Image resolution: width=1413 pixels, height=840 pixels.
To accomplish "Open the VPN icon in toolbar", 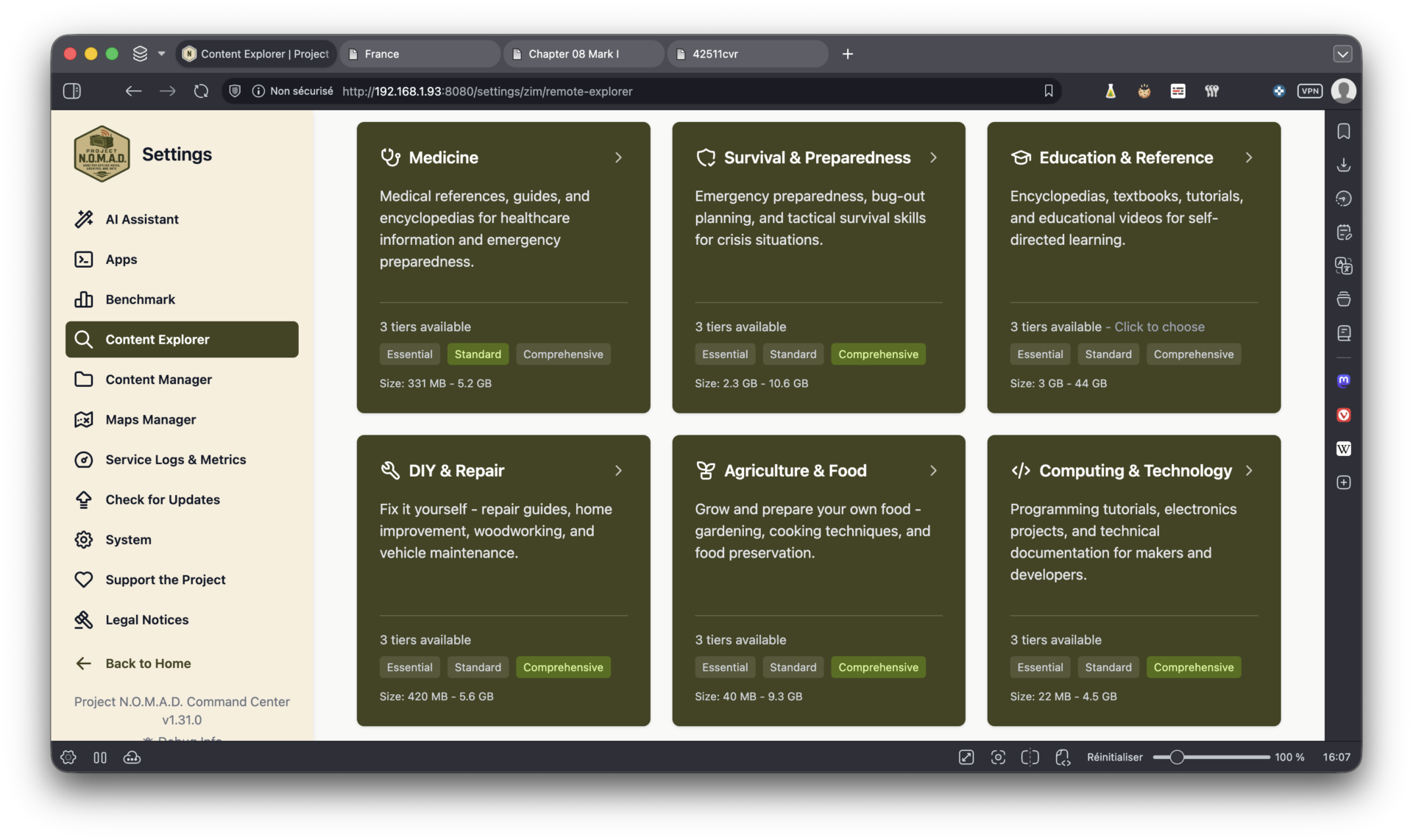I will coord(1309,91).
